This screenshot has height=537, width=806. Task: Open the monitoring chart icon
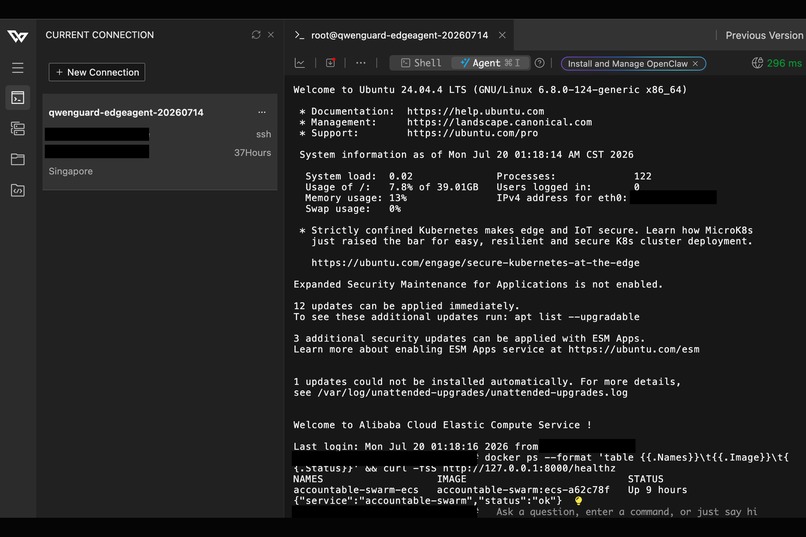300,63
